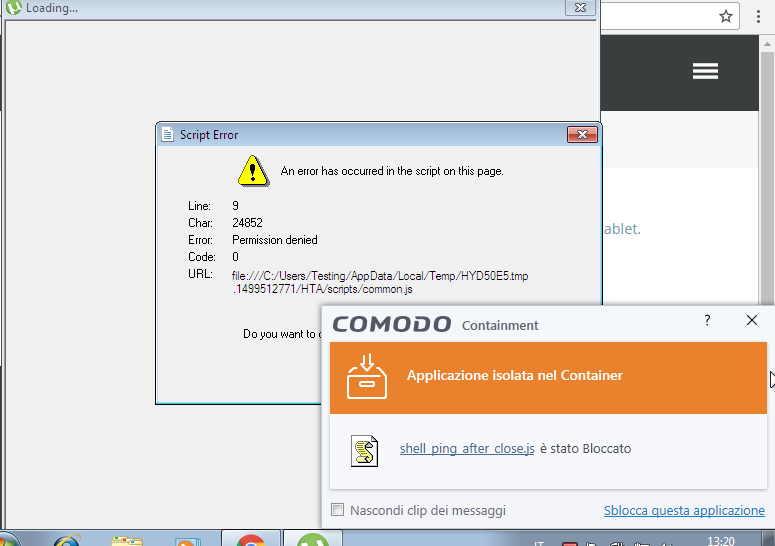Viewport: 775px width, 546px height.
Task: Click the Char value 24852
Action: tap(247, 223)
